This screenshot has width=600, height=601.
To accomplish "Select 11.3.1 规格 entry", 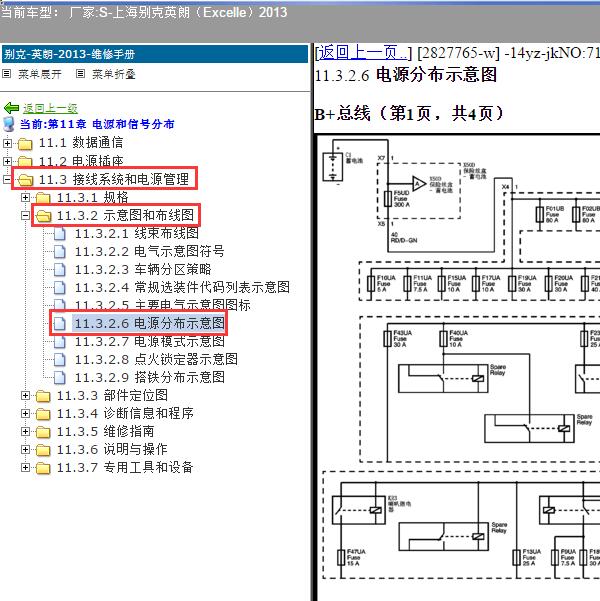I will [x=92, y=197].
